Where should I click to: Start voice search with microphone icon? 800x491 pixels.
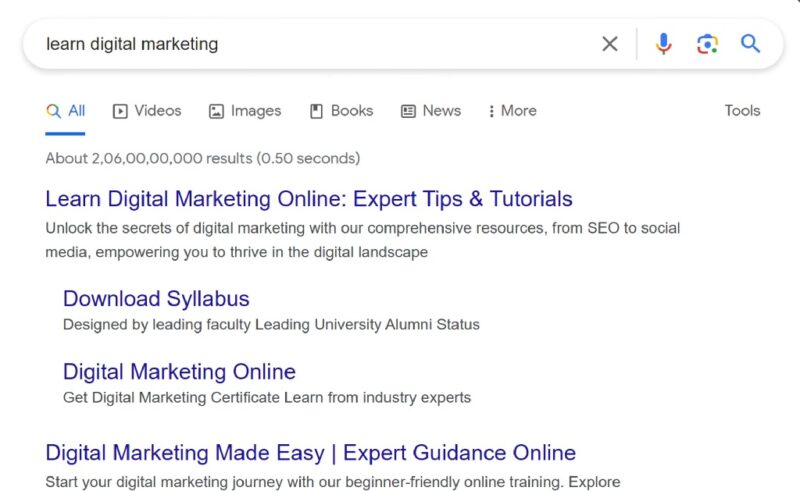[663, 44]
